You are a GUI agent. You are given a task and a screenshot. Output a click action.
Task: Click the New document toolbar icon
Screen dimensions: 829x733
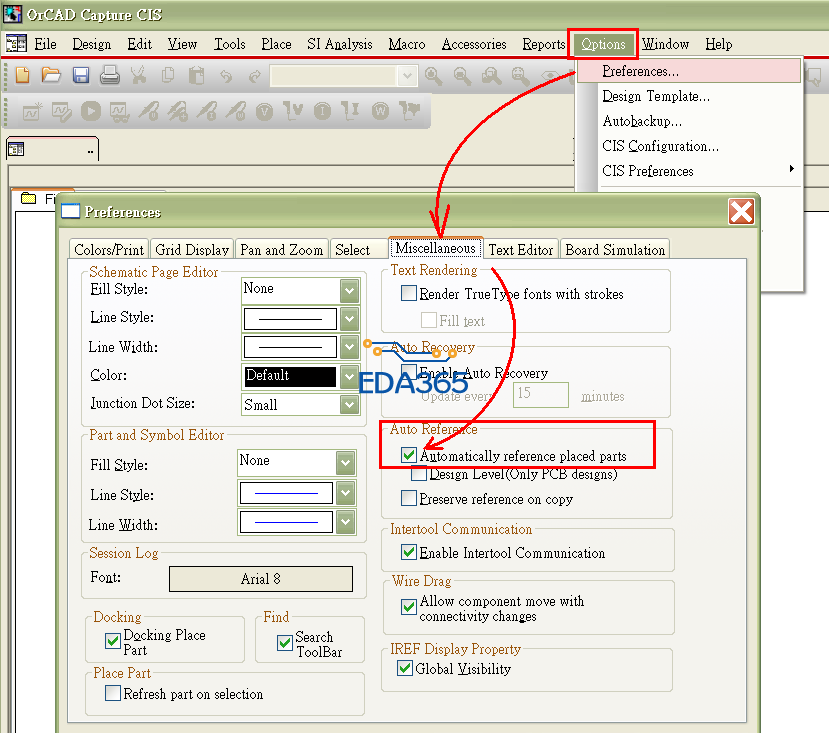pyautogui.click(x=23, y=75)
